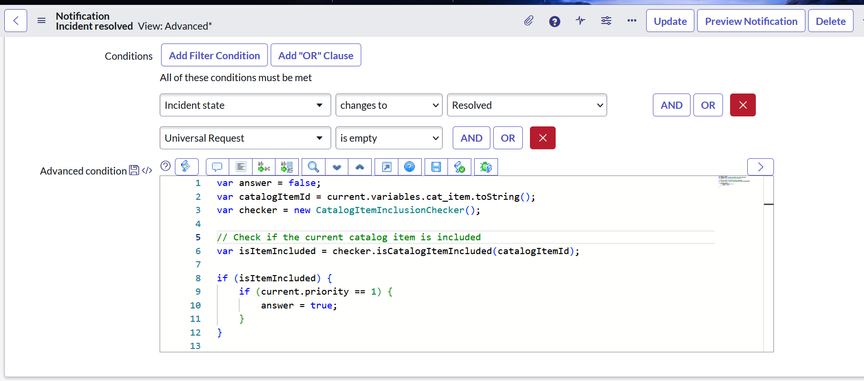Click the editor vertical scrollbar
Screen dimensions: 864x381
coord(769,264)
